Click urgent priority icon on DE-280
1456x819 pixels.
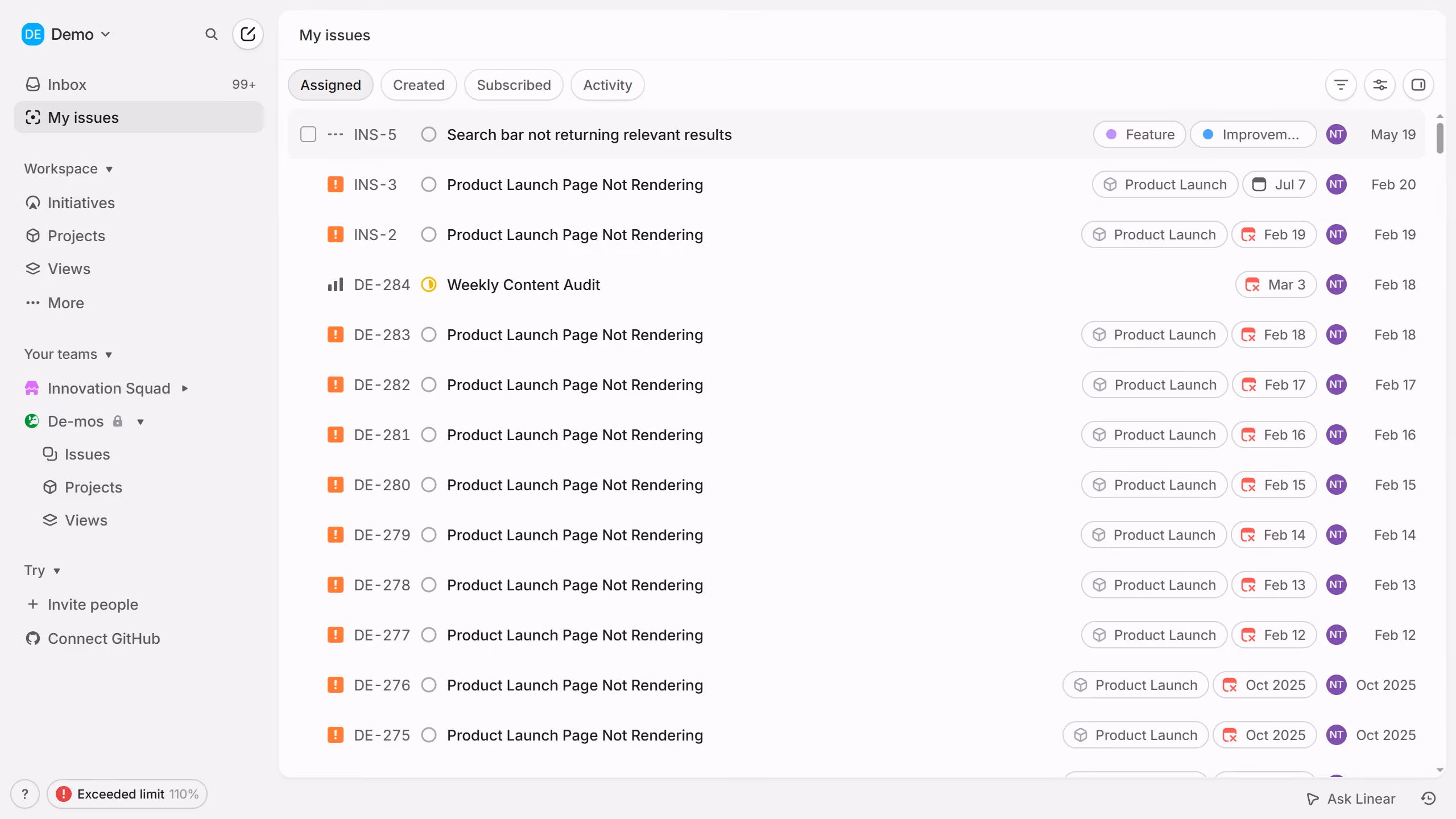(x=336, y=485)
